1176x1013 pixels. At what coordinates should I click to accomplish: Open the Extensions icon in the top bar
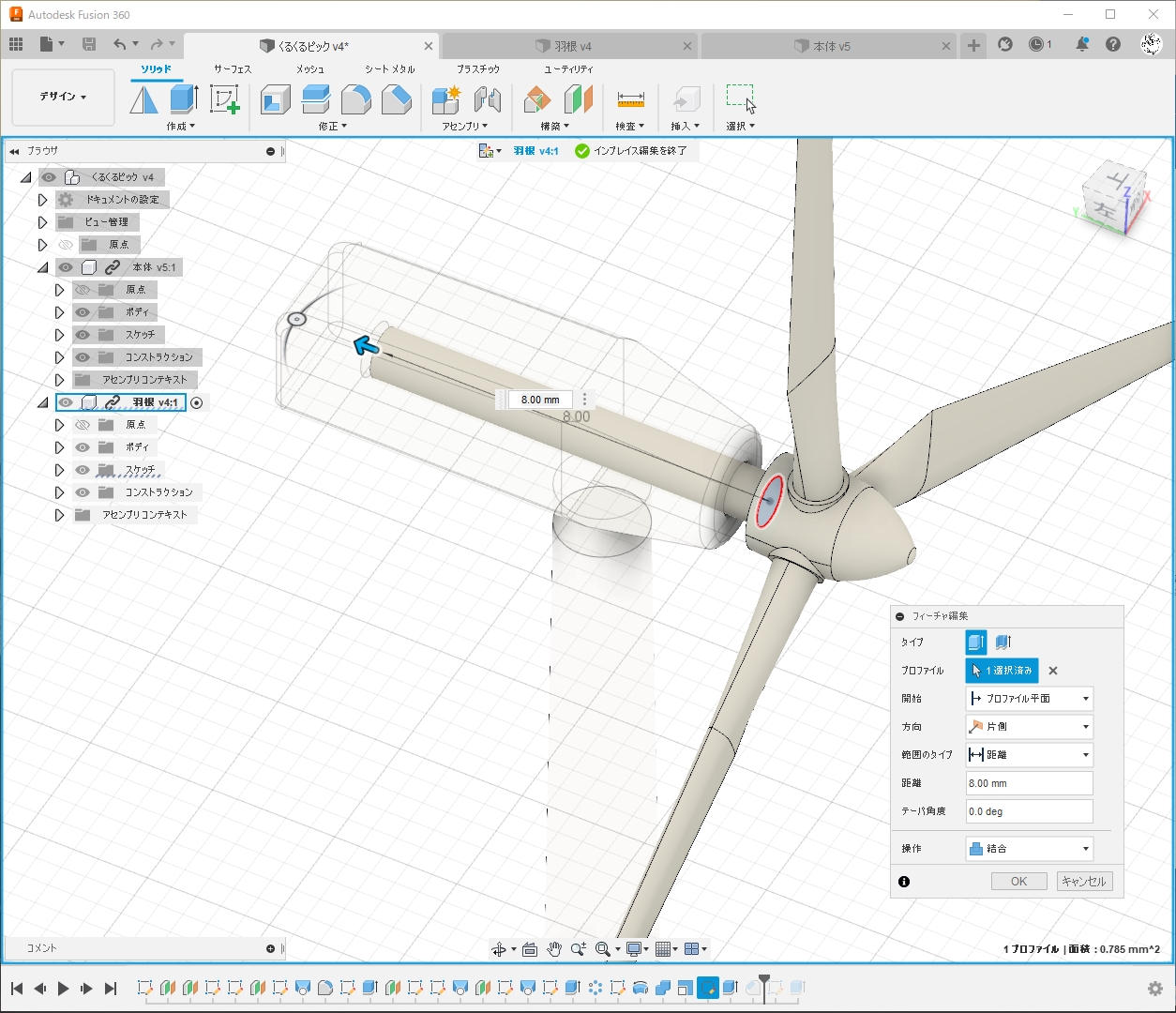[1005, 44]
